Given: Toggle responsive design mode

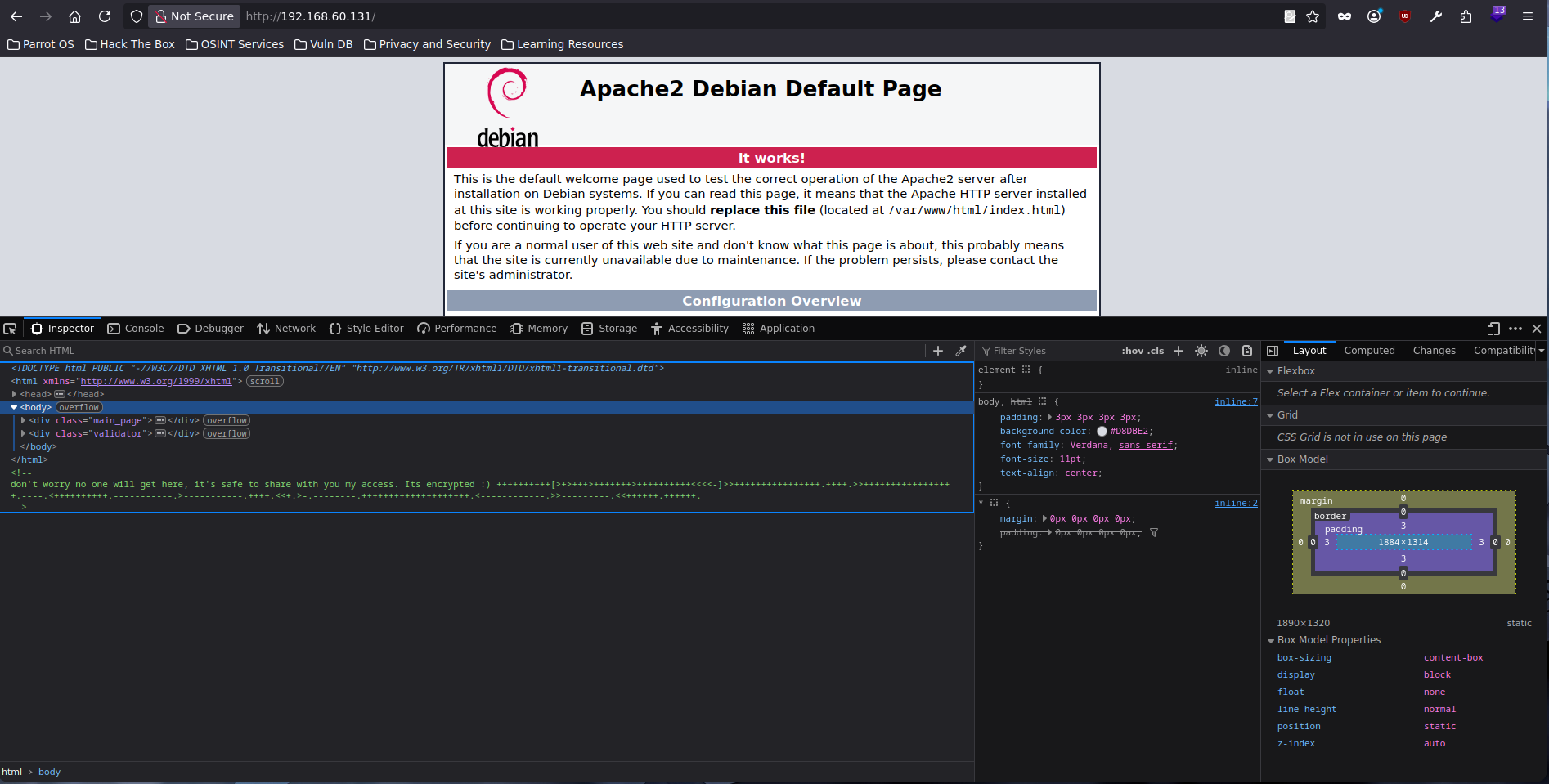Looking at the screenshot, I should coord(1493,329).
